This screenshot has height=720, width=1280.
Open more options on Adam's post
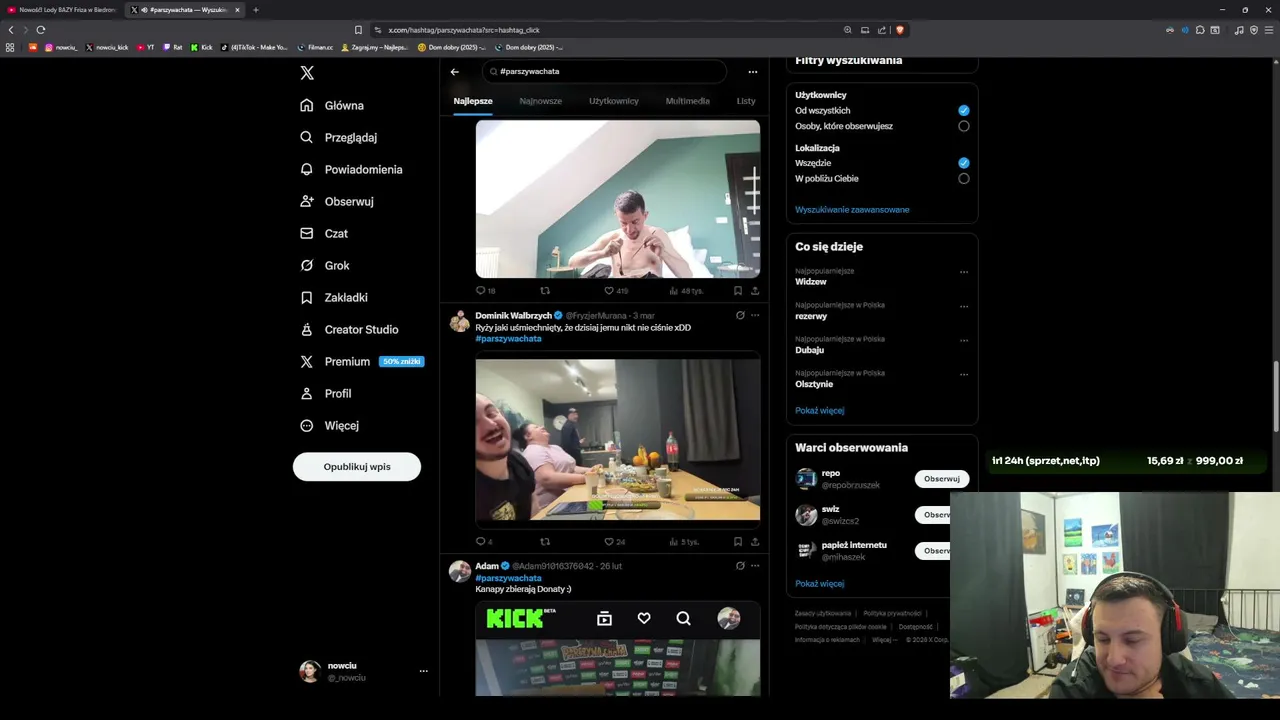point(755,566)
